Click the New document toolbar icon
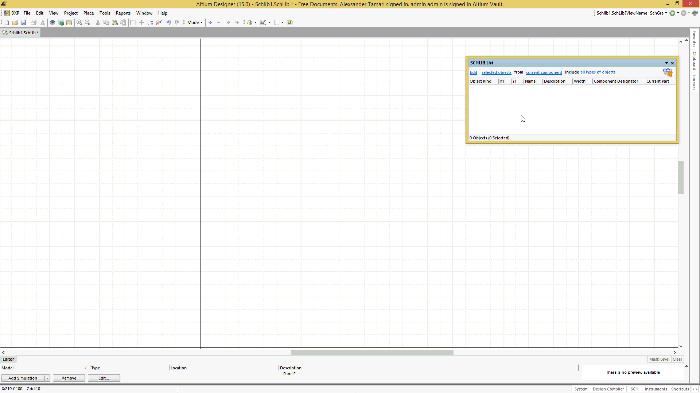The image size is (700, 393). [x=7, y=22]
